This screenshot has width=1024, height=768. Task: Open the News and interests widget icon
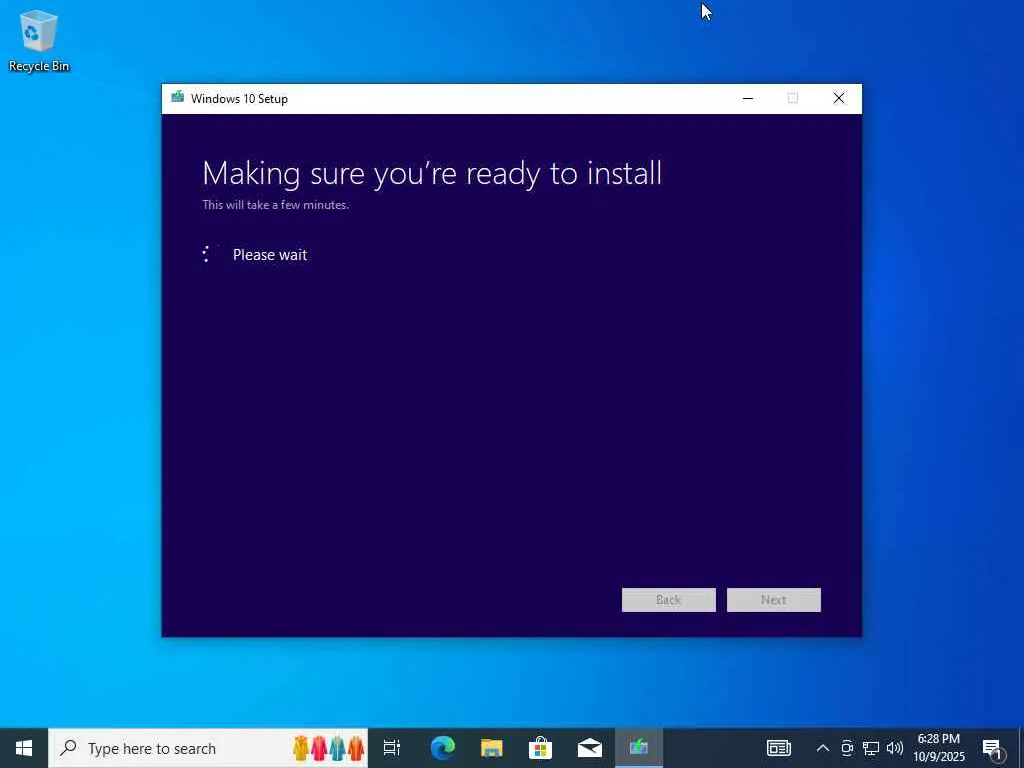coord(778,748)
